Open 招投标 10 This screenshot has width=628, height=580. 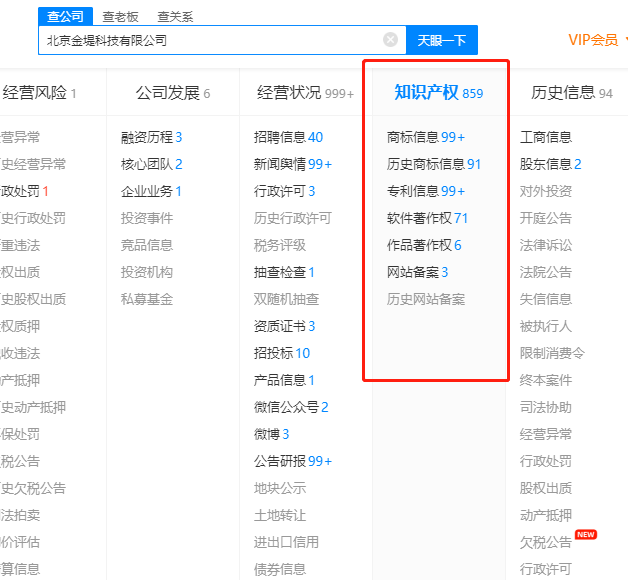coord(282,353)
